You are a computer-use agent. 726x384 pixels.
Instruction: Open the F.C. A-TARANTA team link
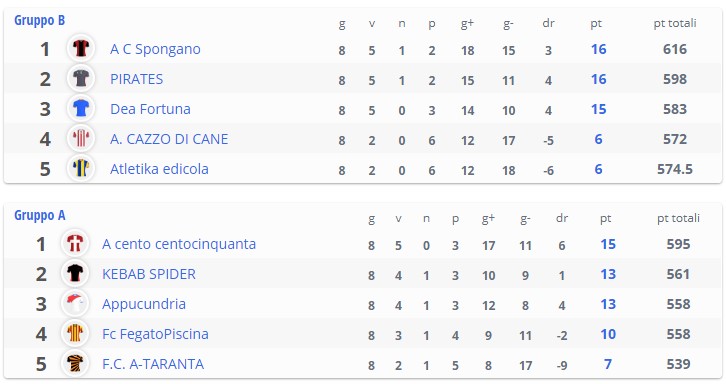(153, 364)
